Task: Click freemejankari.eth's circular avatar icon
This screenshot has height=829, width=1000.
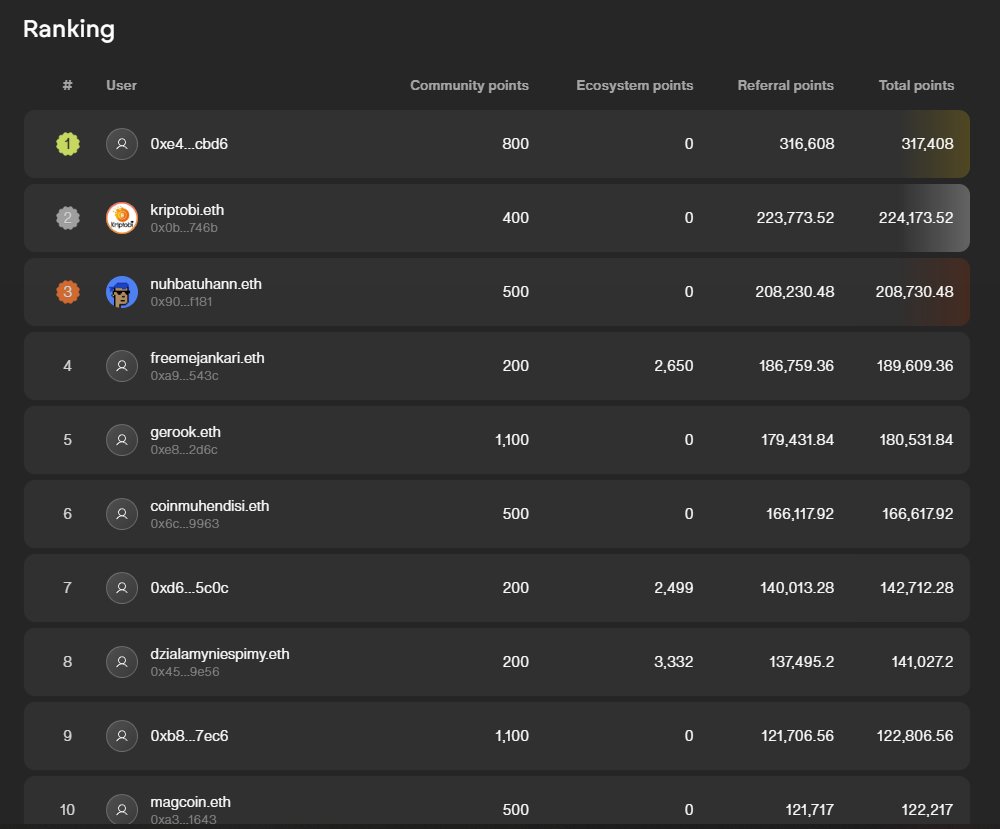Action: 121,365
